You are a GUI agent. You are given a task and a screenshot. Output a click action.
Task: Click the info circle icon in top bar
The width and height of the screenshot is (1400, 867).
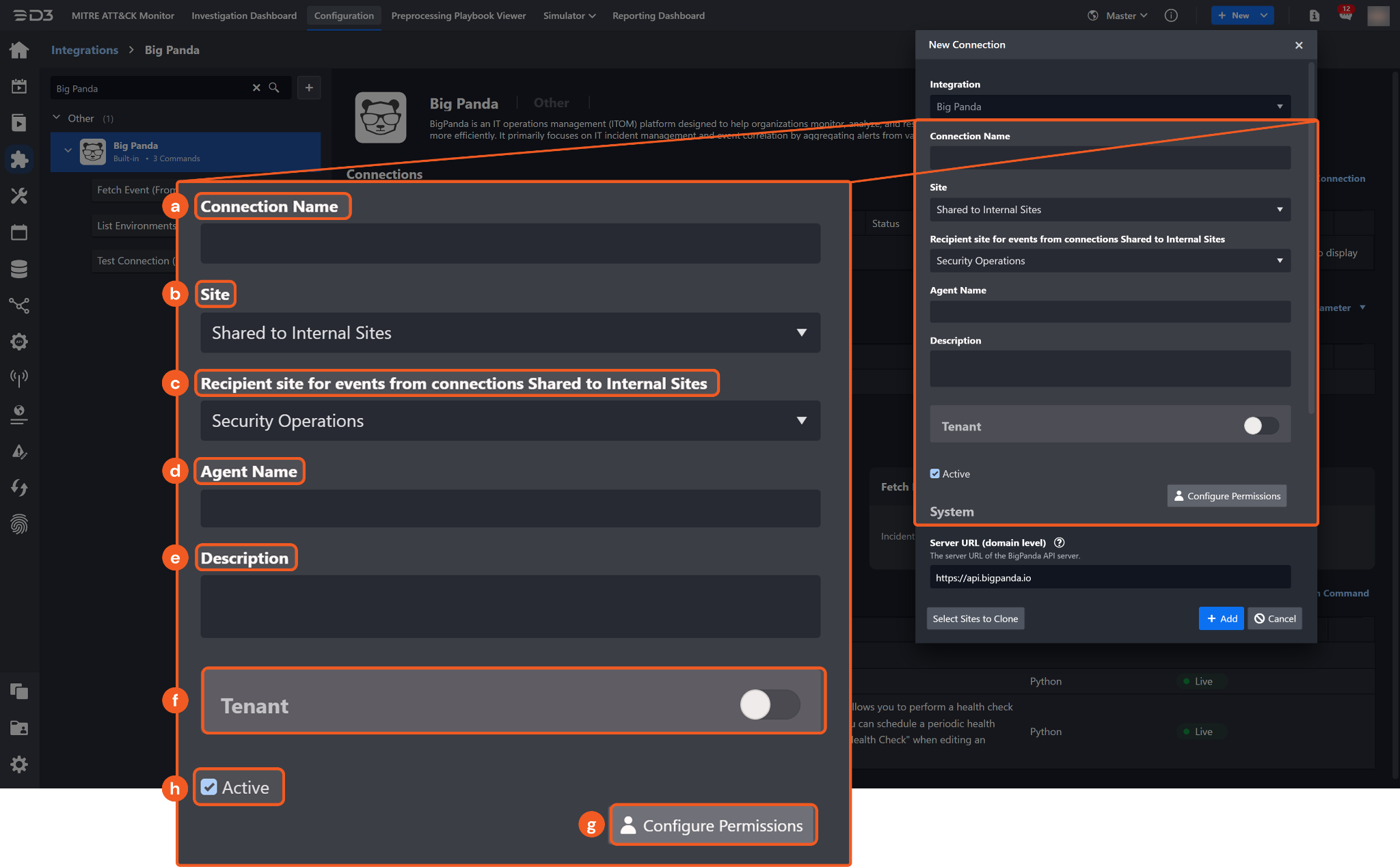[1171, 15]
